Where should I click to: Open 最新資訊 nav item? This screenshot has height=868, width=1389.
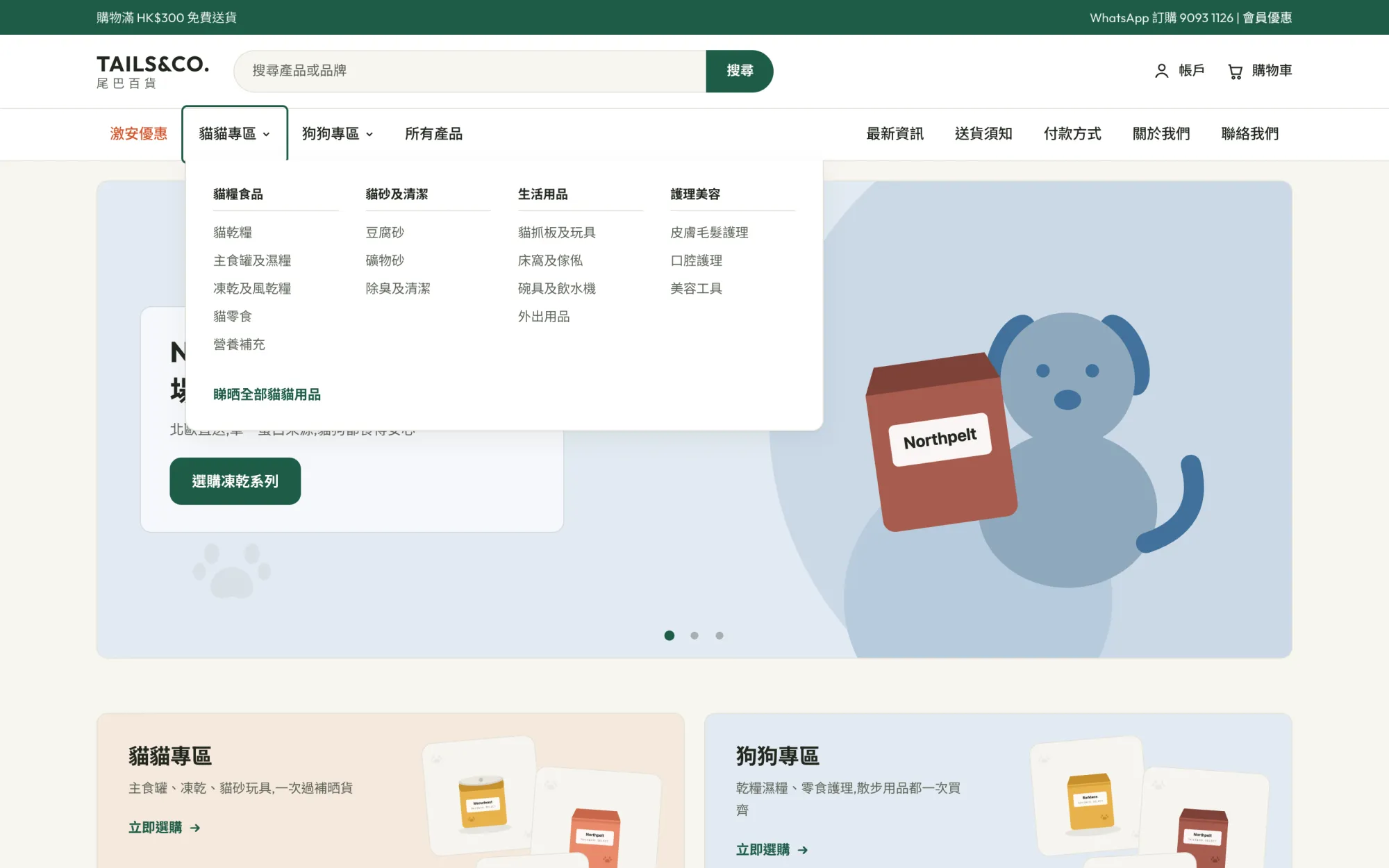click(895, 133)
